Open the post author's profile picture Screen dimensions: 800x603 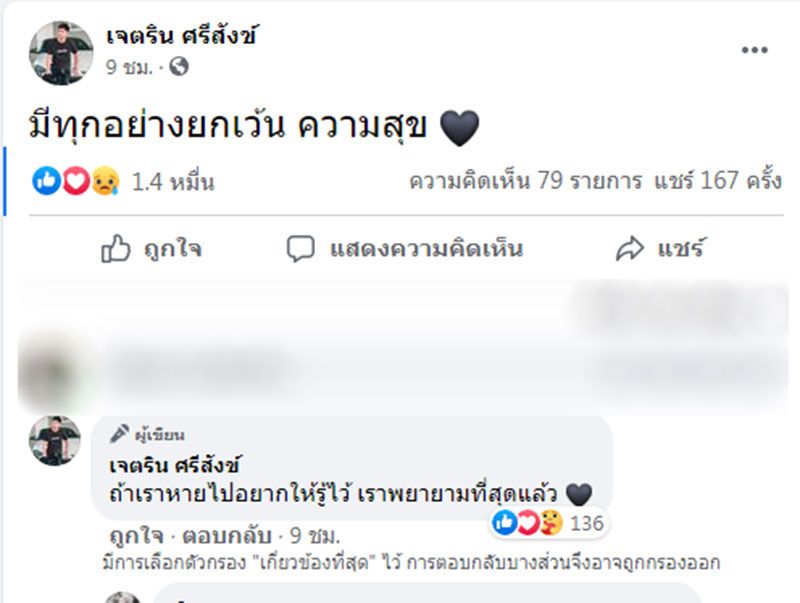click(x=61, y=53)
